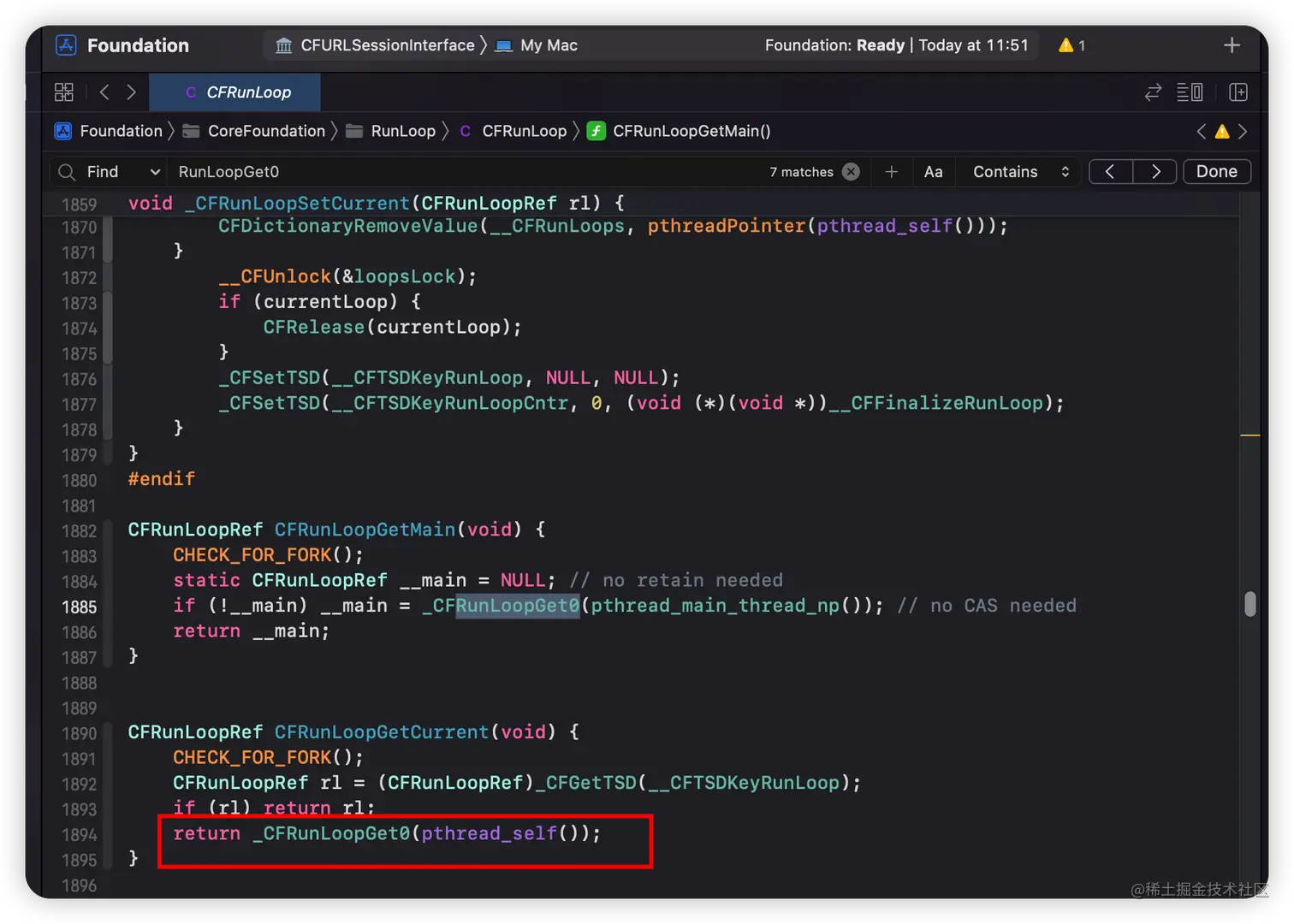Open the Contains match type dropdown
Screen dimensions: 1294x924
pyautogui.click(x=1021, y=172)
